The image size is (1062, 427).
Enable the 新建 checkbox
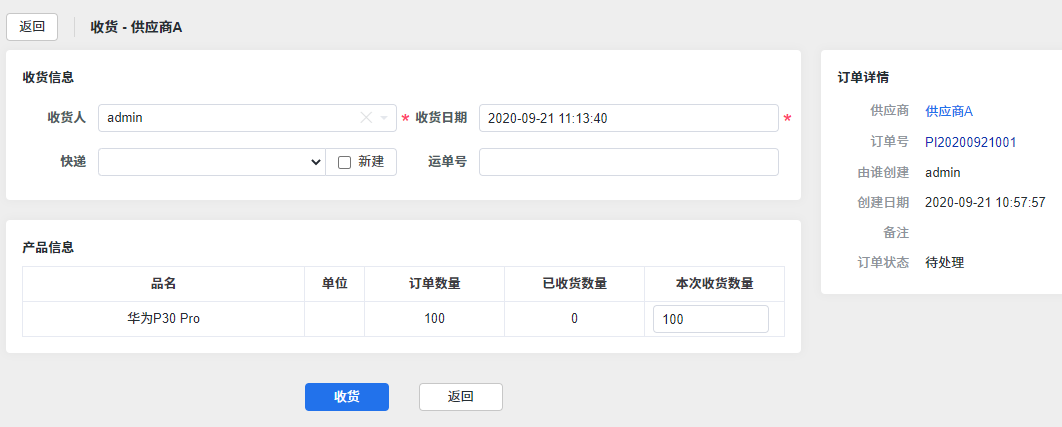(x=345, y=162)
